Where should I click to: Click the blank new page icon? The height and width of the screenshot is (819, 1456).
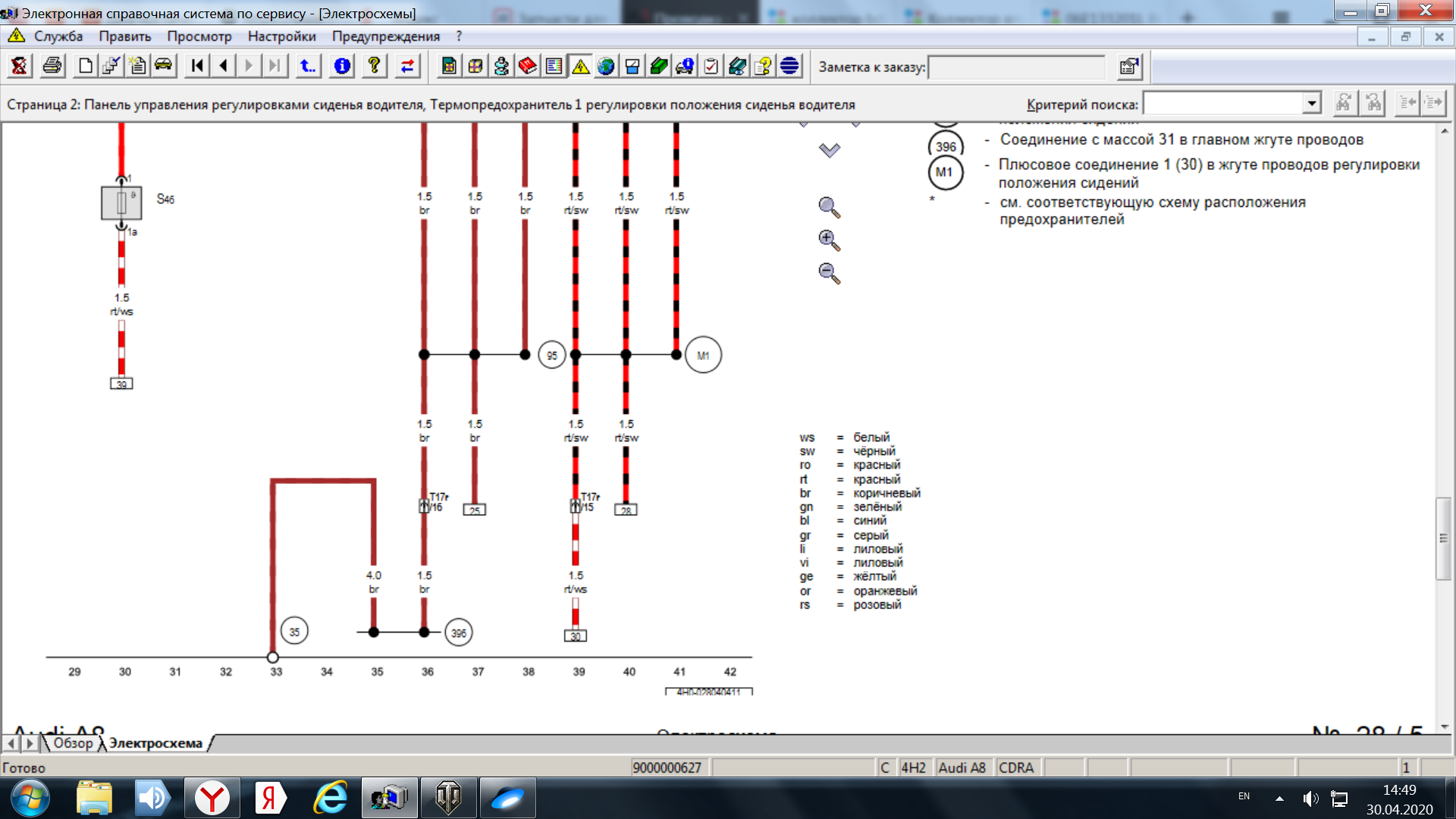pos(86,67)
